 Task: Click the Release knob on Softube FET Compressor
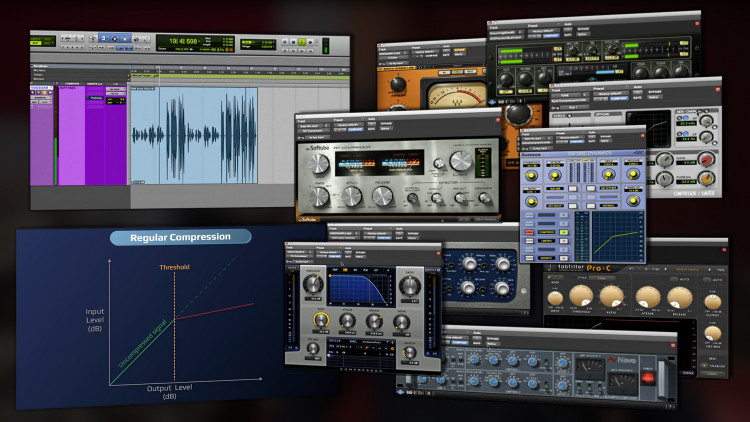tap(382, 196)
